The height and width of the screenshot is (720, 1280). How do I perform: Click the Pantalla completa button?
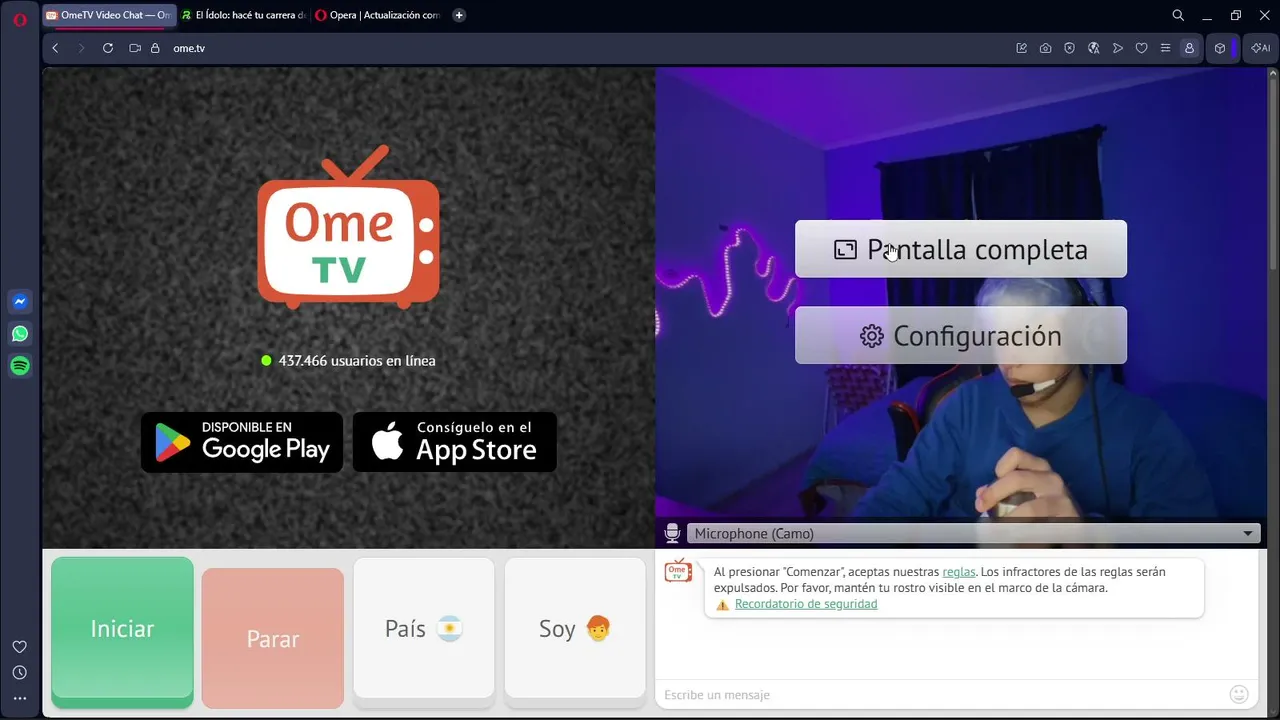961,249
